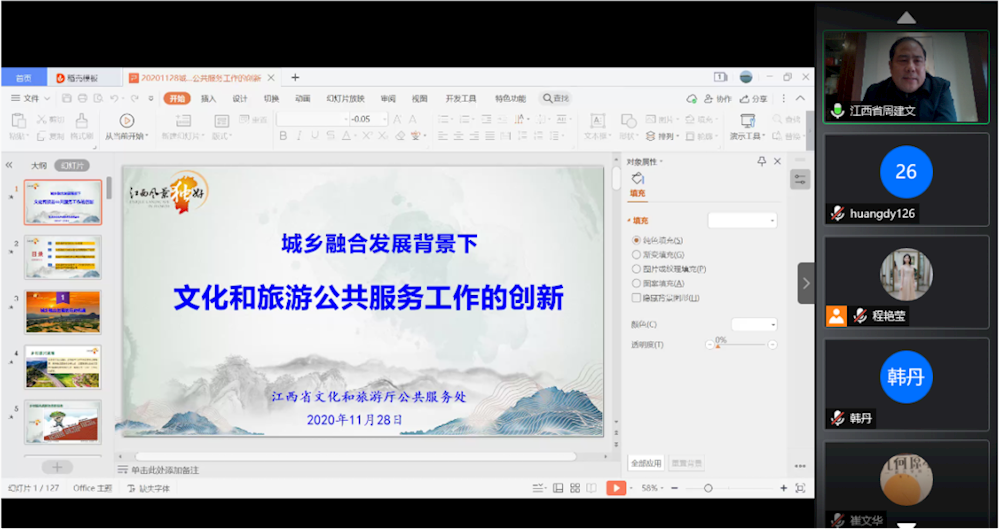Click the 文本框 text box icon

(596, 120)
